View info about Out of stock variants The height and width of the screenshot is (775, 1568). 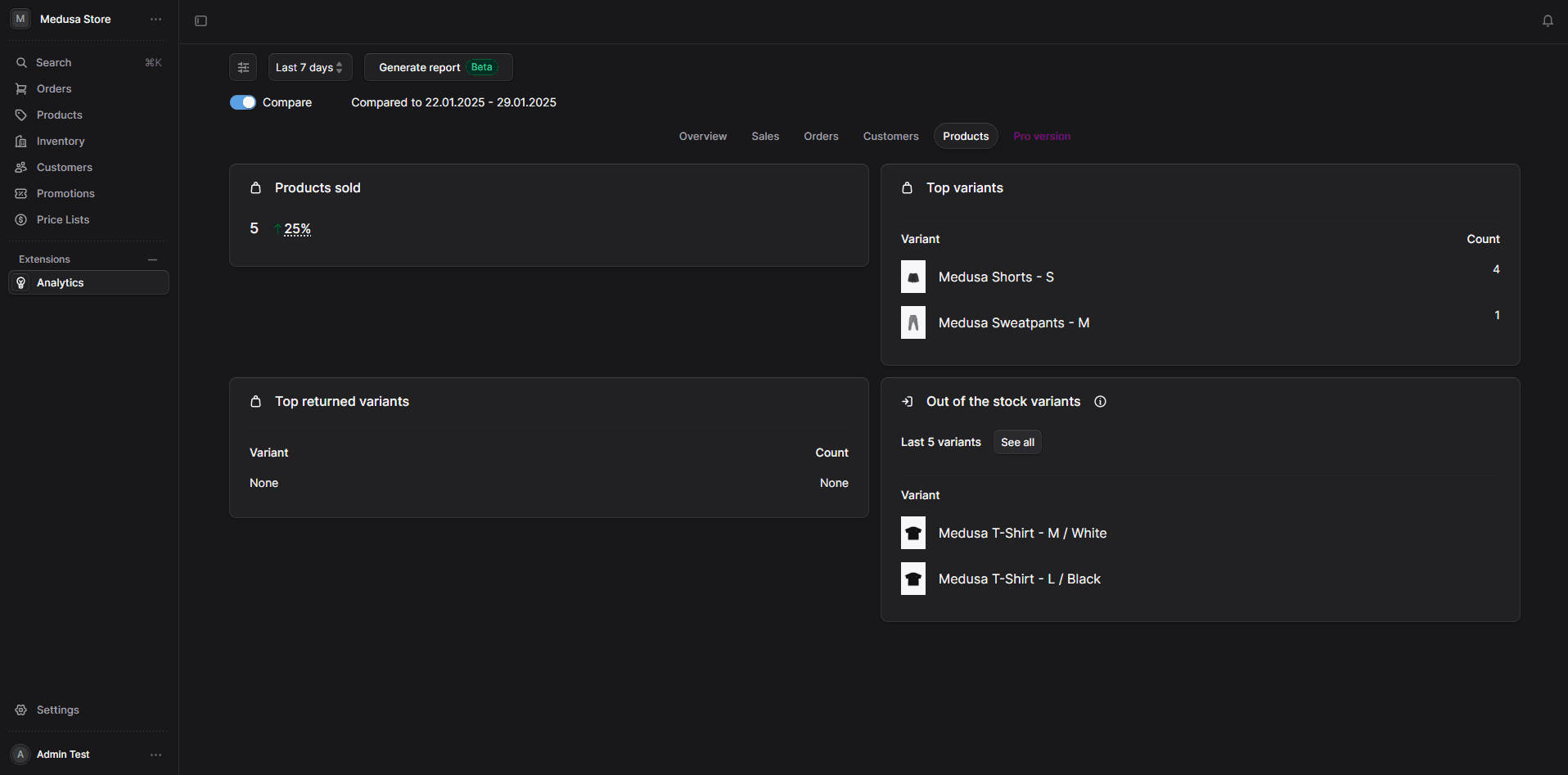[x=1100, y=401]
